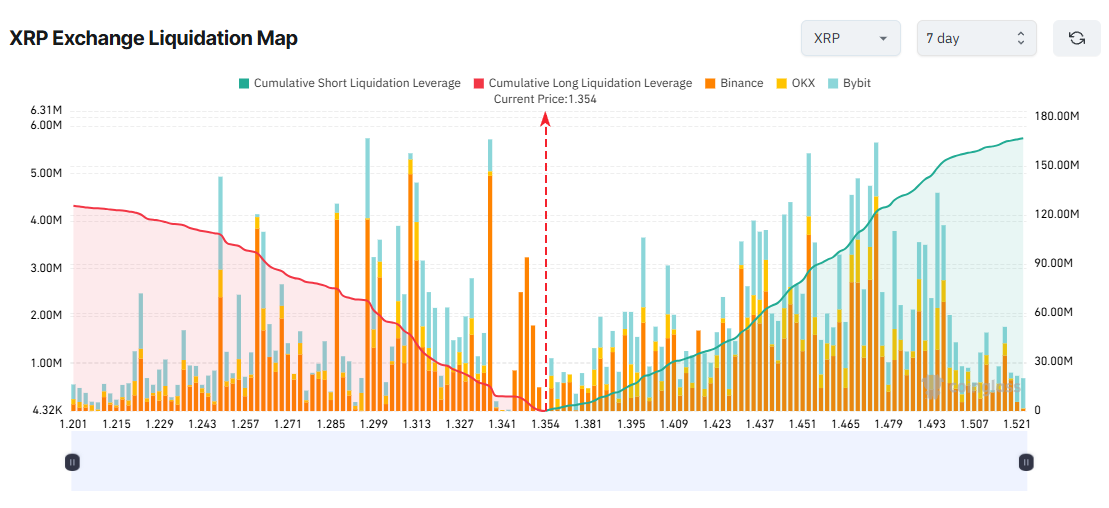Click the right range slider handle
This screenshot has width=1109, height=508.
1026,462
